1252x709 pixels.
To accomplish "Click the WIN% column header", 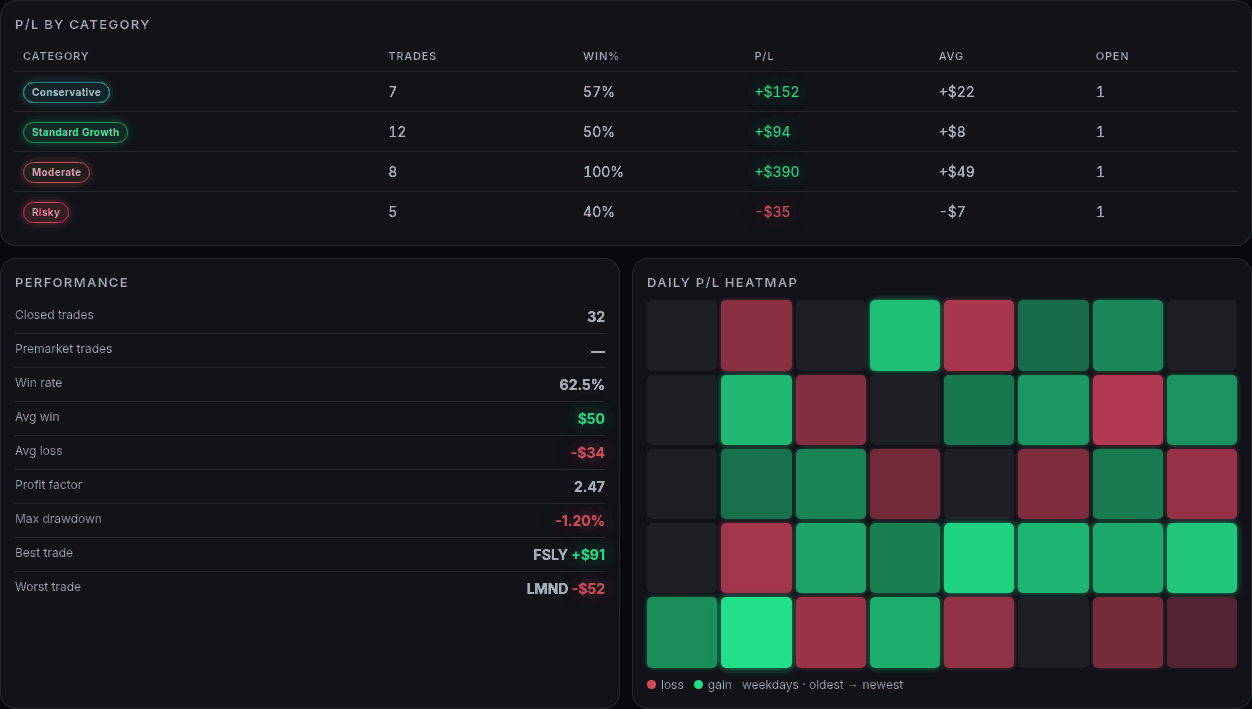I will (601, 56).
